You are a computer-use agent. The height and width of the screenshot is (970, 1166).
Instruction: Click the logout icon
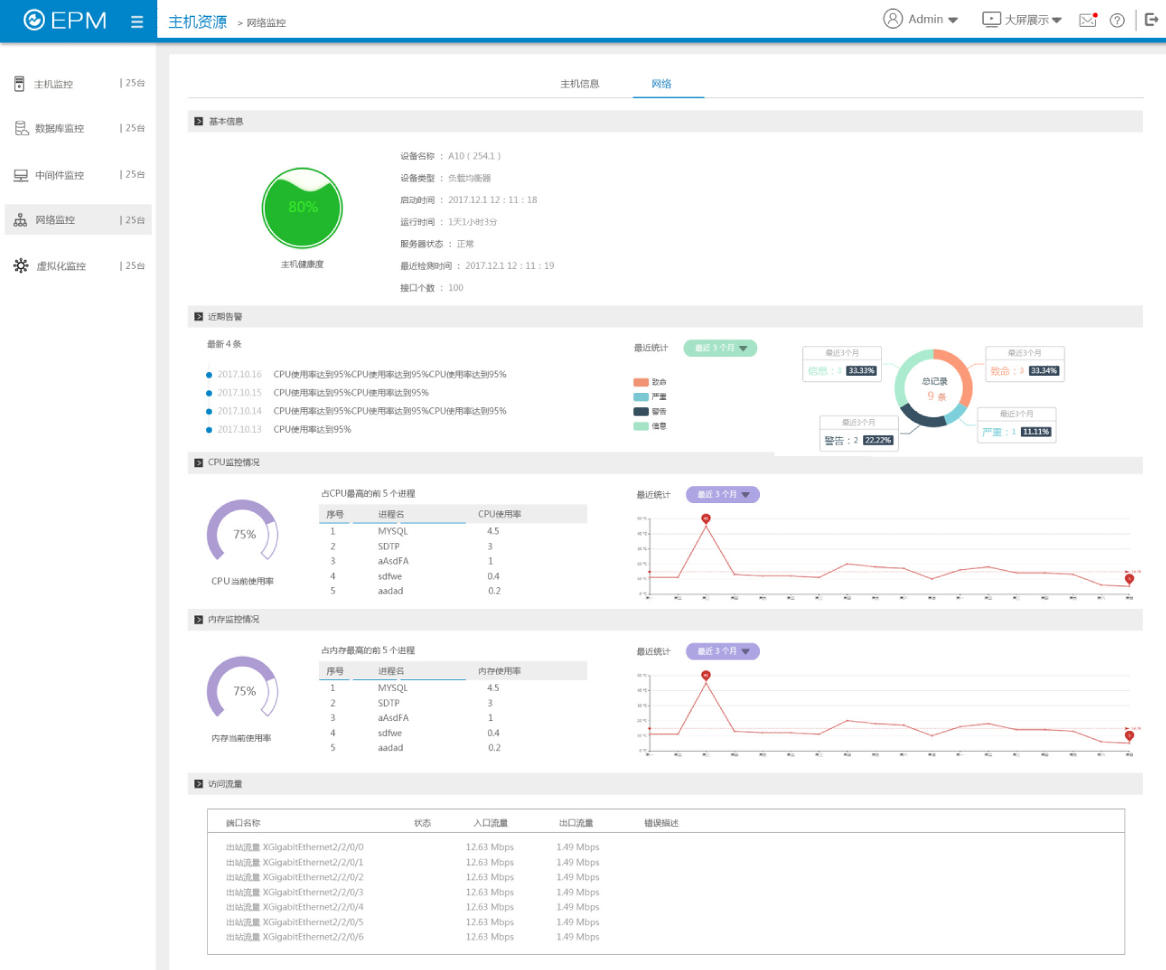[1151, 19]
